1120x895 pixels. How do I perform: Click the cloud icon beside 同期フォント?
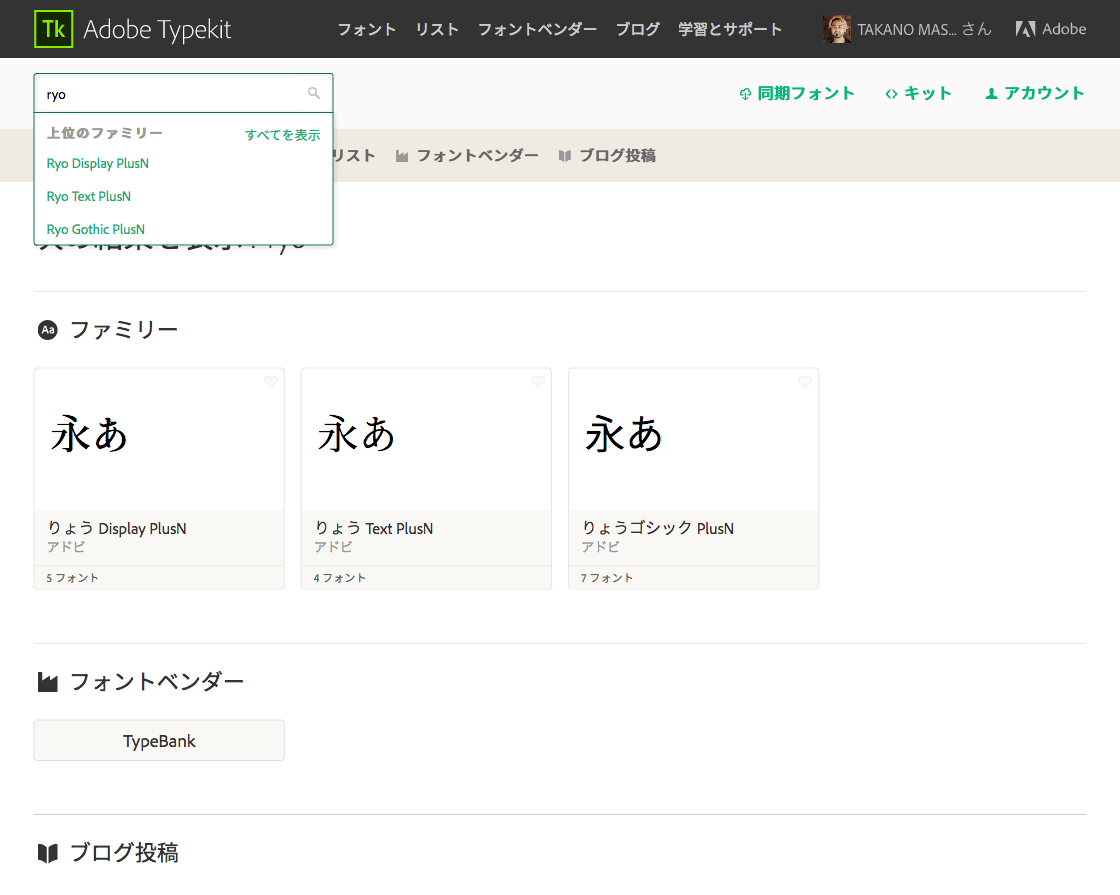tap(745, 94)
